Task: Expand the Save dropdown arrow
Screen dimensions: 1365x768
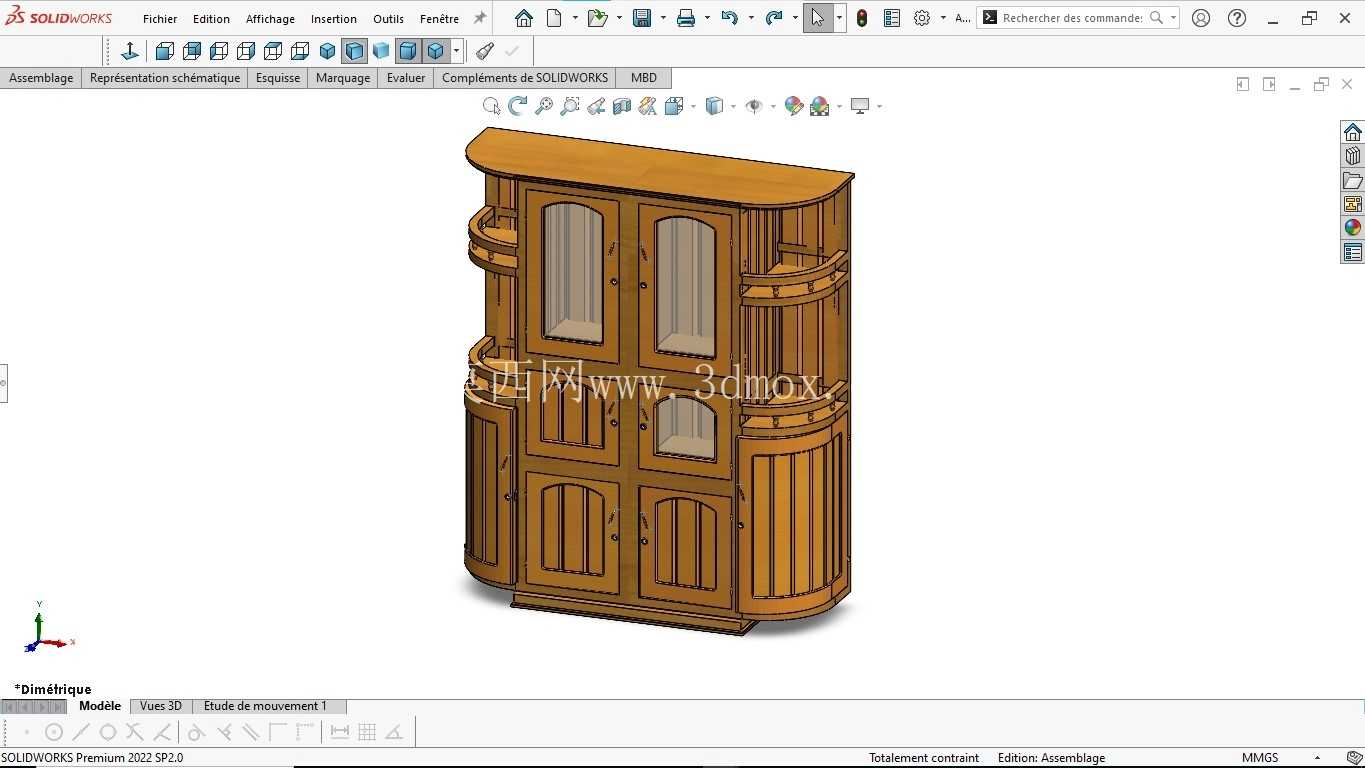Action: (663, 18)
